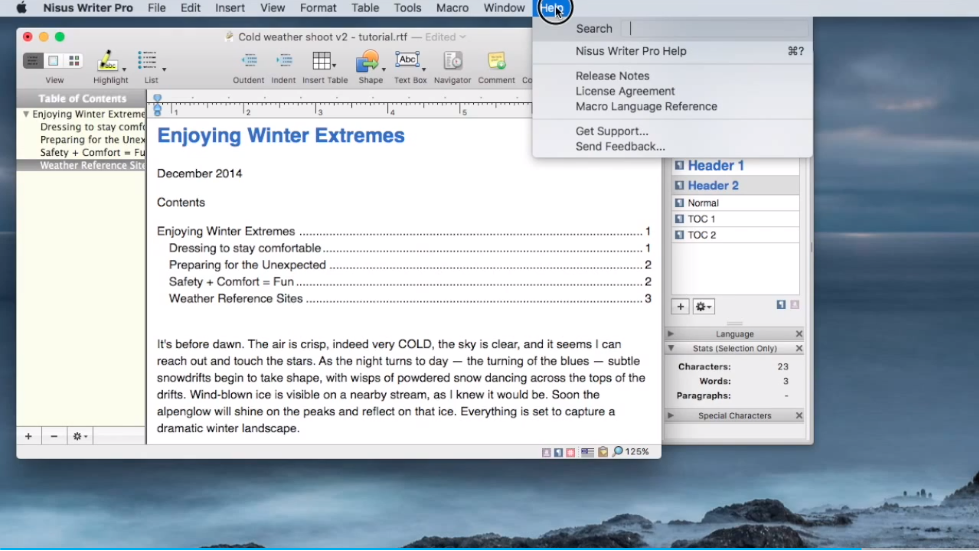The width and height of the screenshot is (979, 551).
Task: Open the Navigator from the toolbar
Action: coord(452,62)
